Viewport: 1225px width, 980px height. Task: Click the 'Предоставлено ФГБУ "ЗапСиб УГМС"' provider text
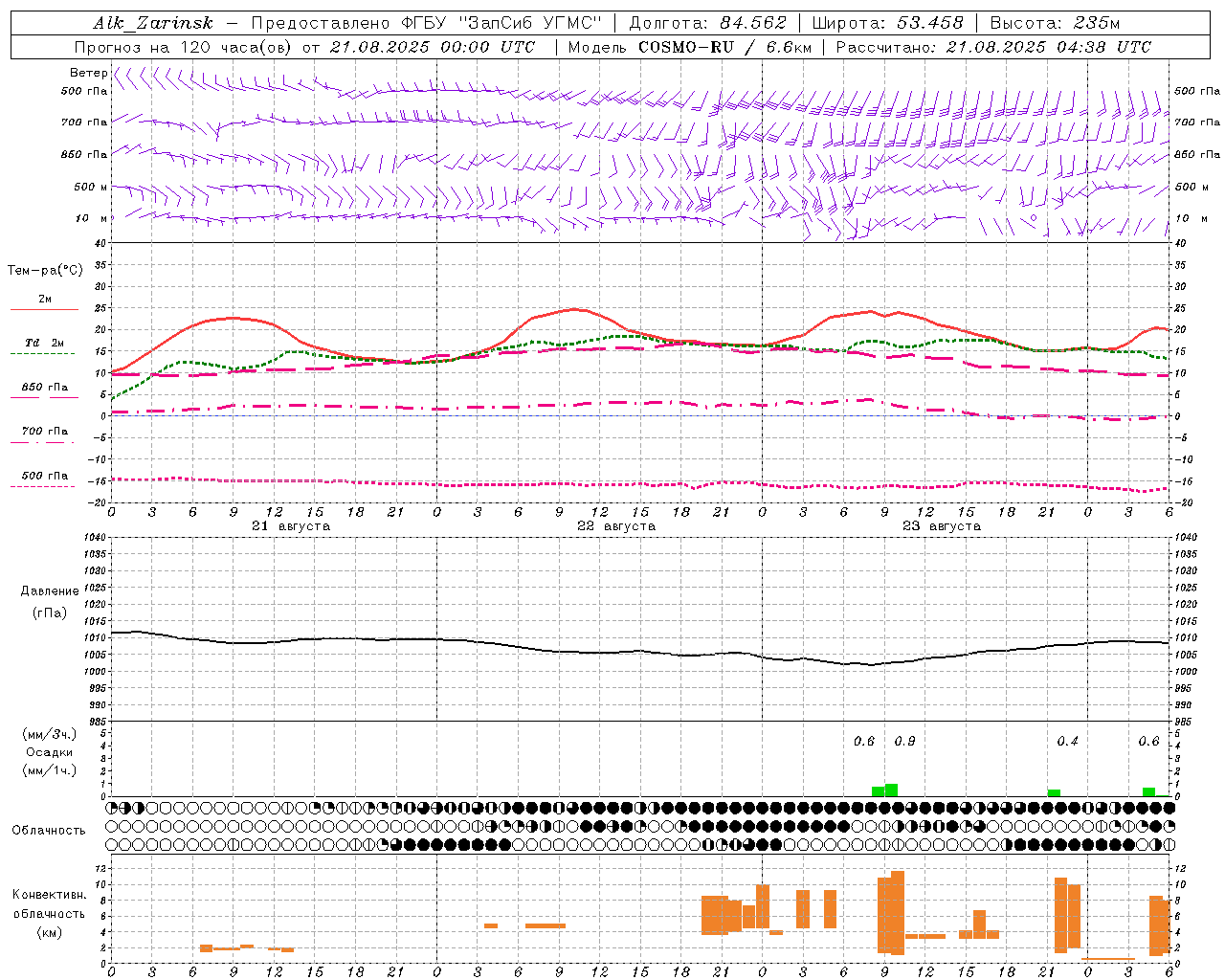pyautogui.click(x=426, y=23)
